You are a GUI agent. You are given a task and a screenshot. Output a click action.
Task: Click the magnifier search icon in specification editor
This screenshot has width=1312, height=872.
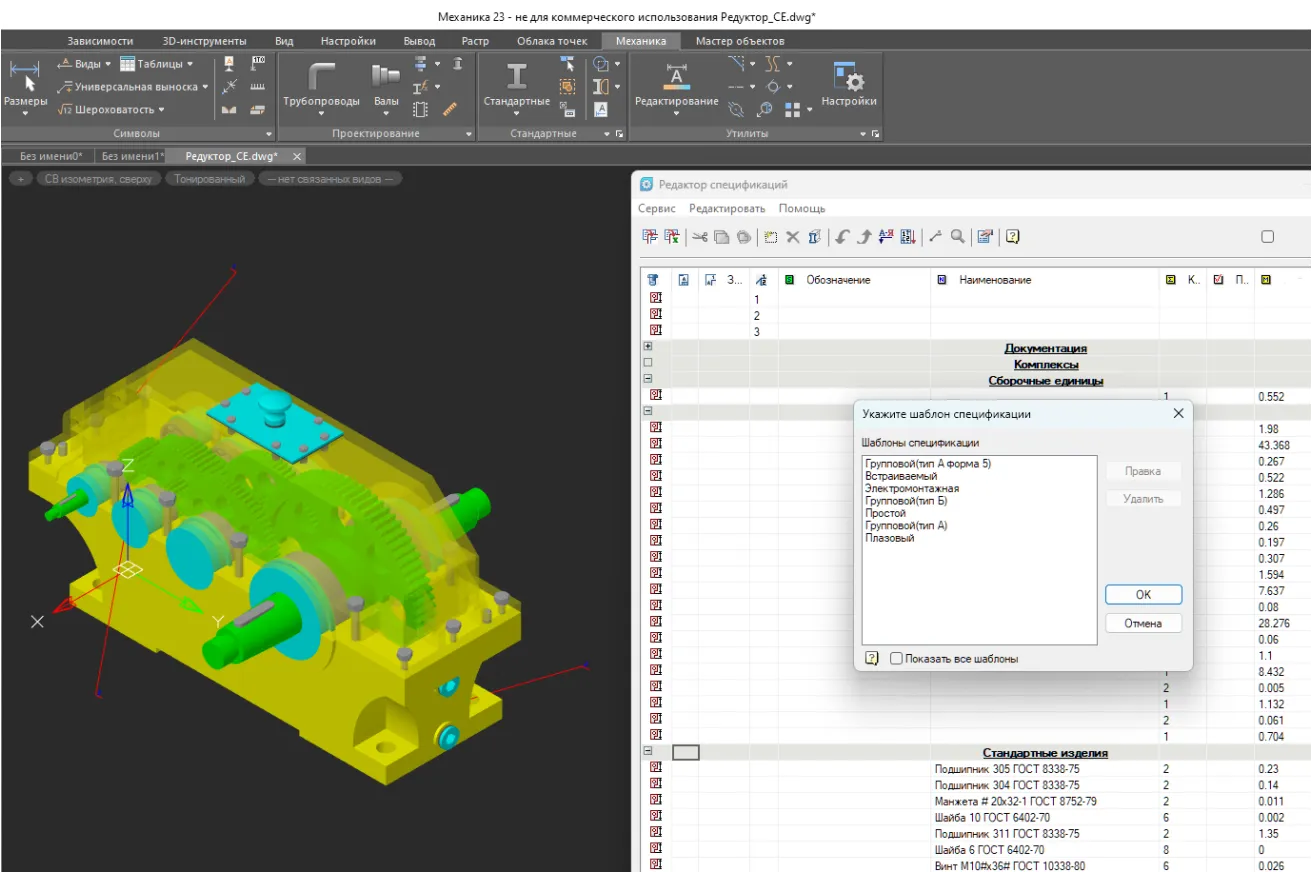coord(958,237)
